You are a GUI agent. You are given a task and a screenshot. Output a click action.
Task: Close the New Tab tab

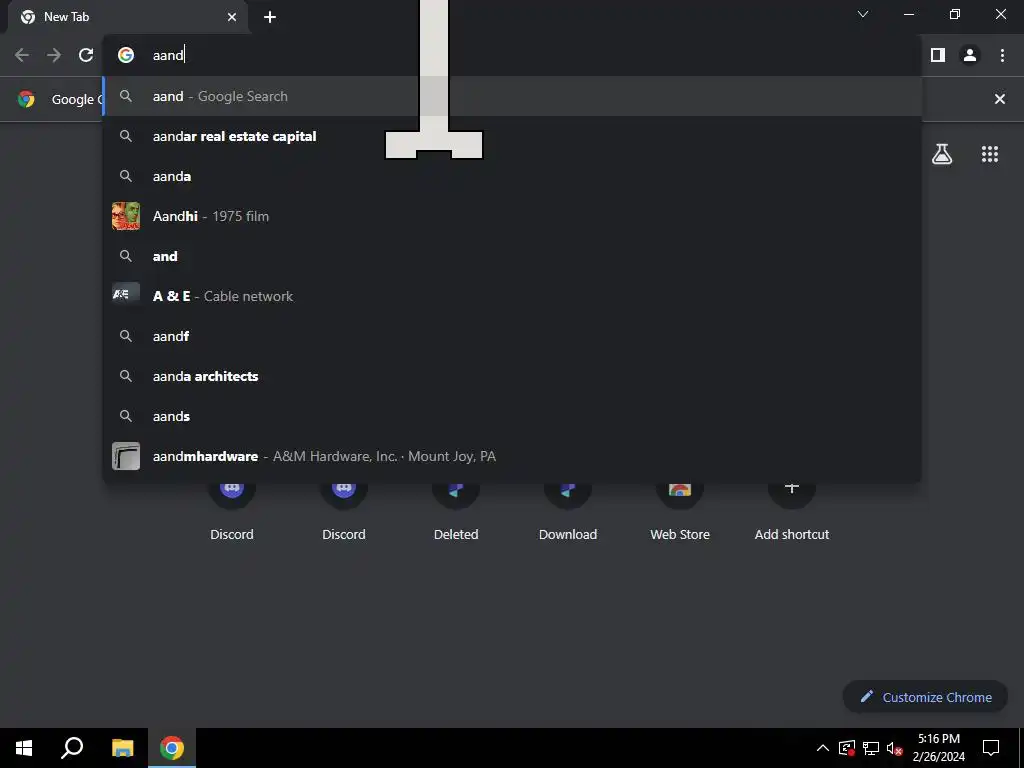point(232,17)
